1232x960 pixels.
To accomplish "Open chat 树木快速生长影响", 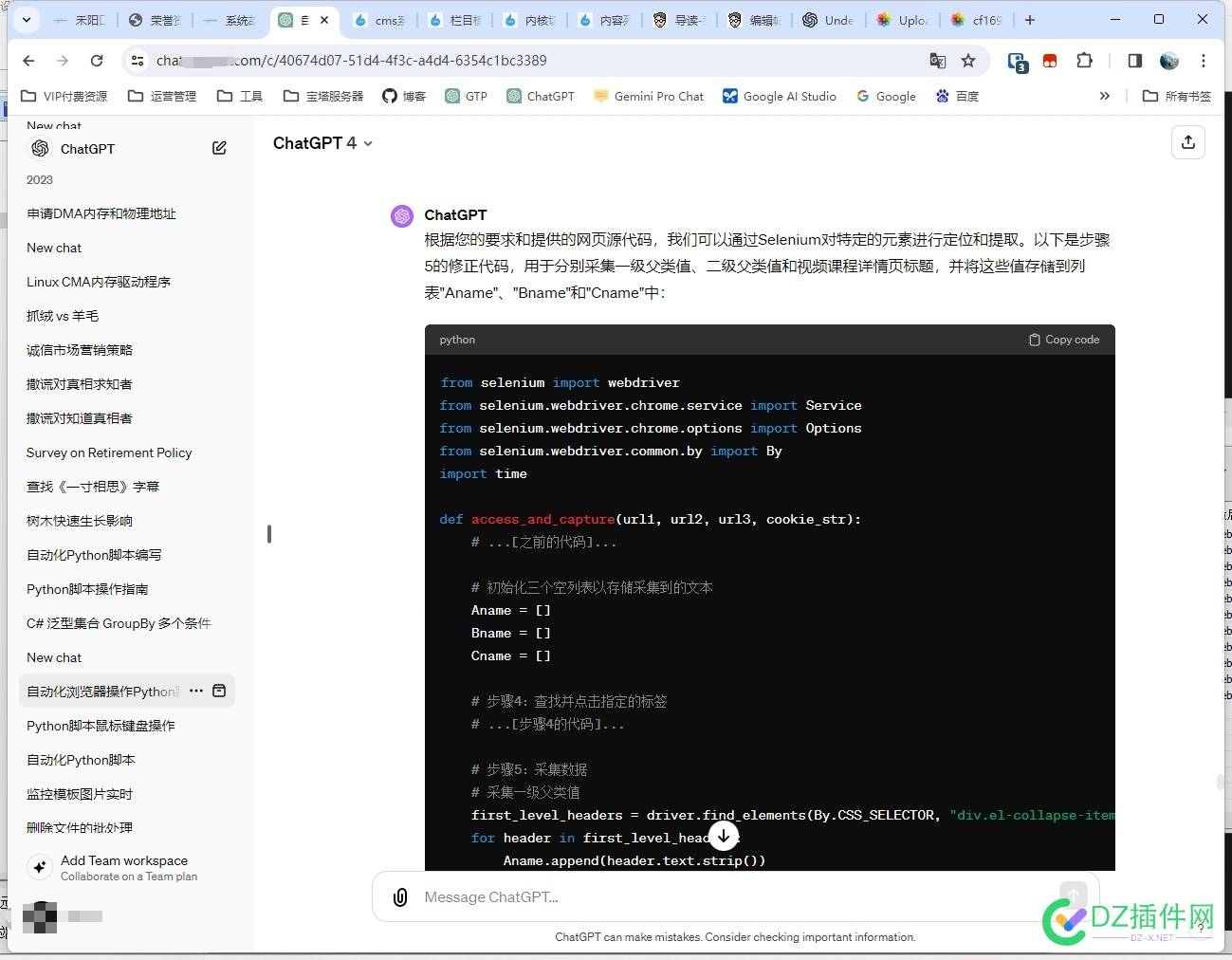I will point(127,521).
